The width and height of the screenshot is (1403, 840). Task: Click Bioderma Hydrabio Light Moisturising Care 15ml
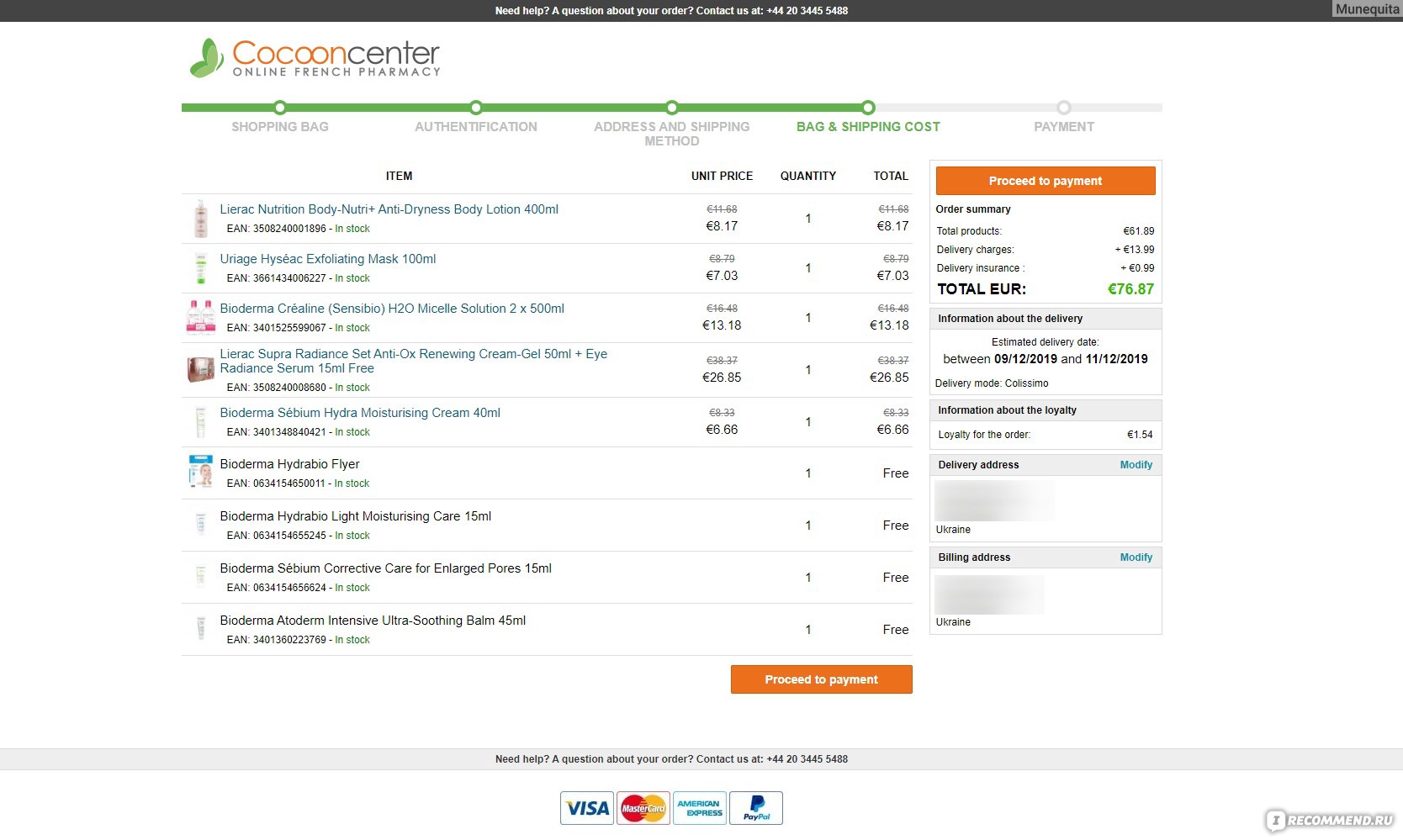click(x=356, y=516)
